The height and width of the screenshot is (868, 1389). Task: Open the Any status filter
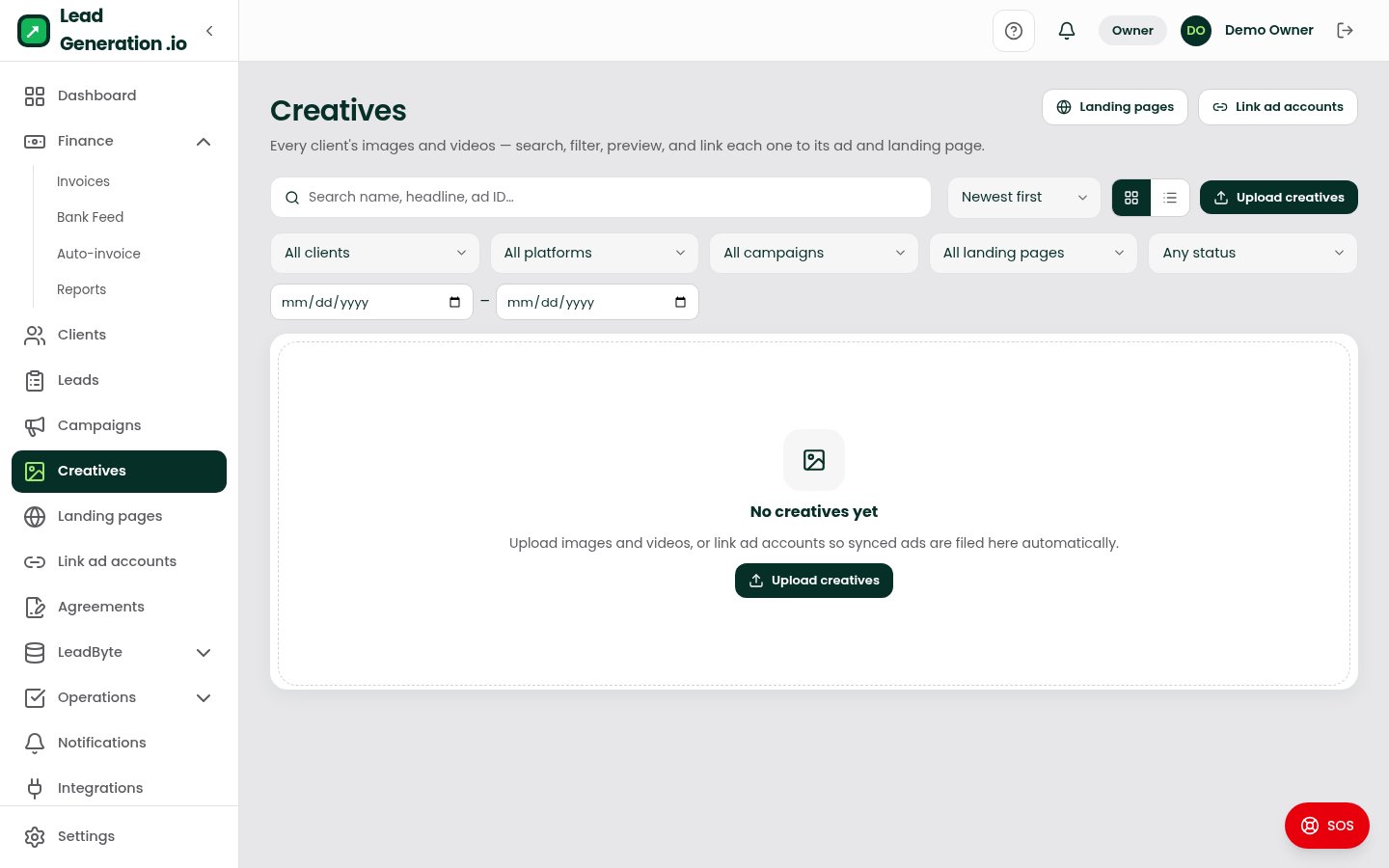[x=1253, y=253]
